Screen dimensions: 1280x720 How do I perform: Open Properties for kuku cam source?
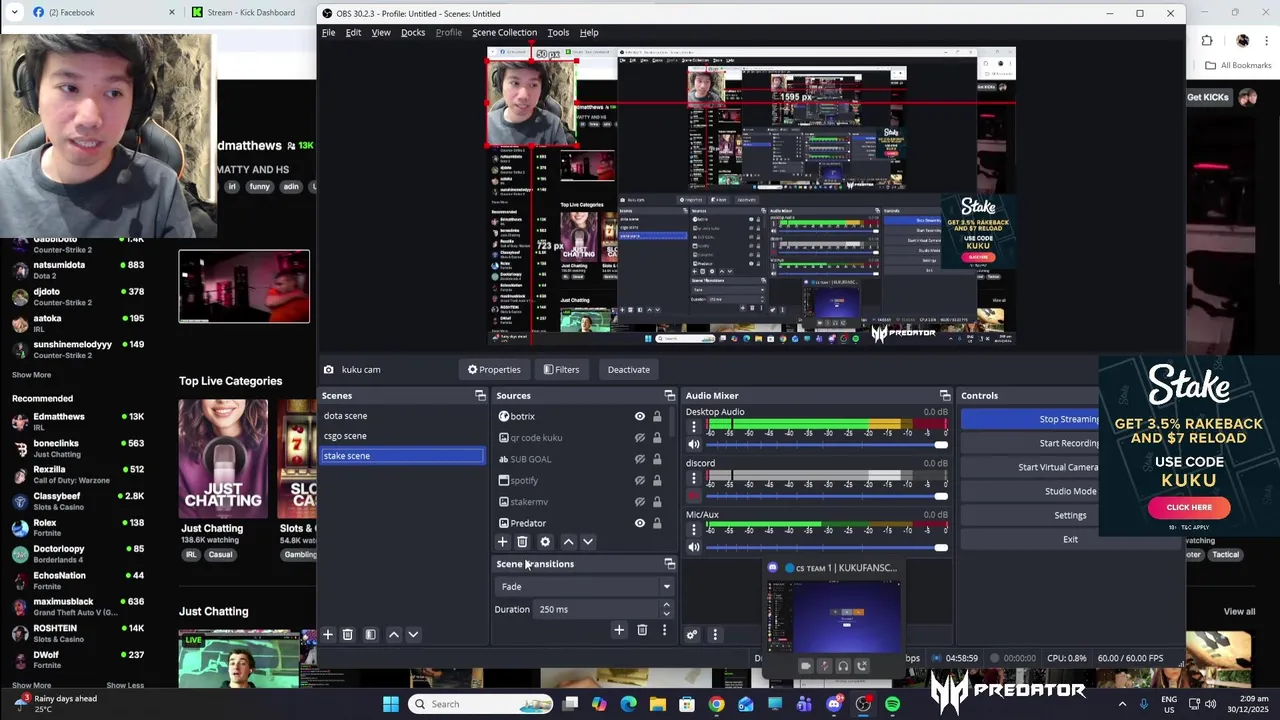click(494, 370)
